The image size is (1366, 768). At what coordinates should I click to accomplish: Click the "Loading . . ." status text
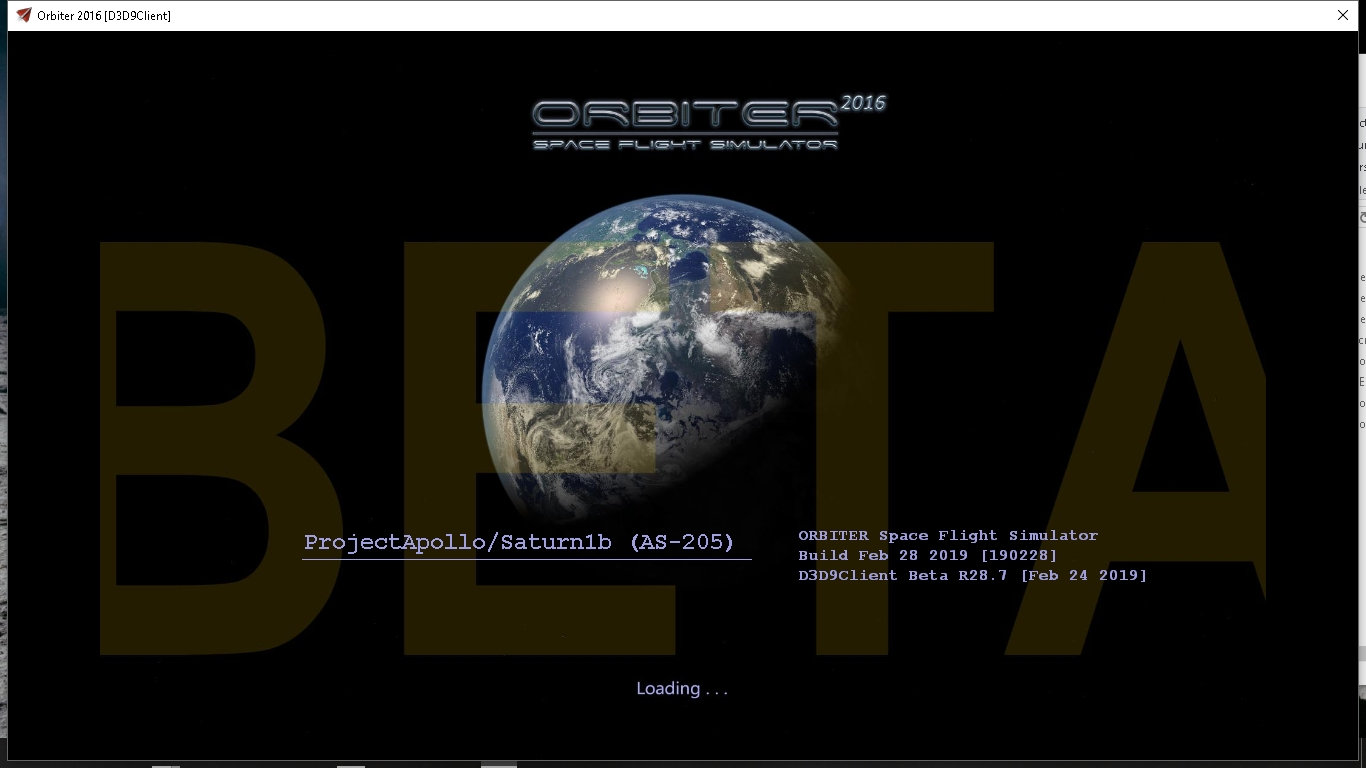[x=682, y=688]
